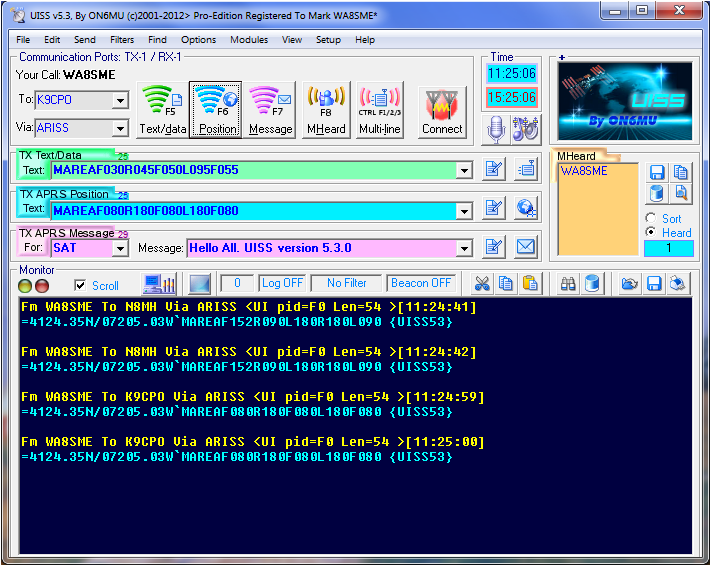The height and width of the screenshot is (566, 711).
Task: Click the Message transmit icon (F7)
Action: click(270, 109)
